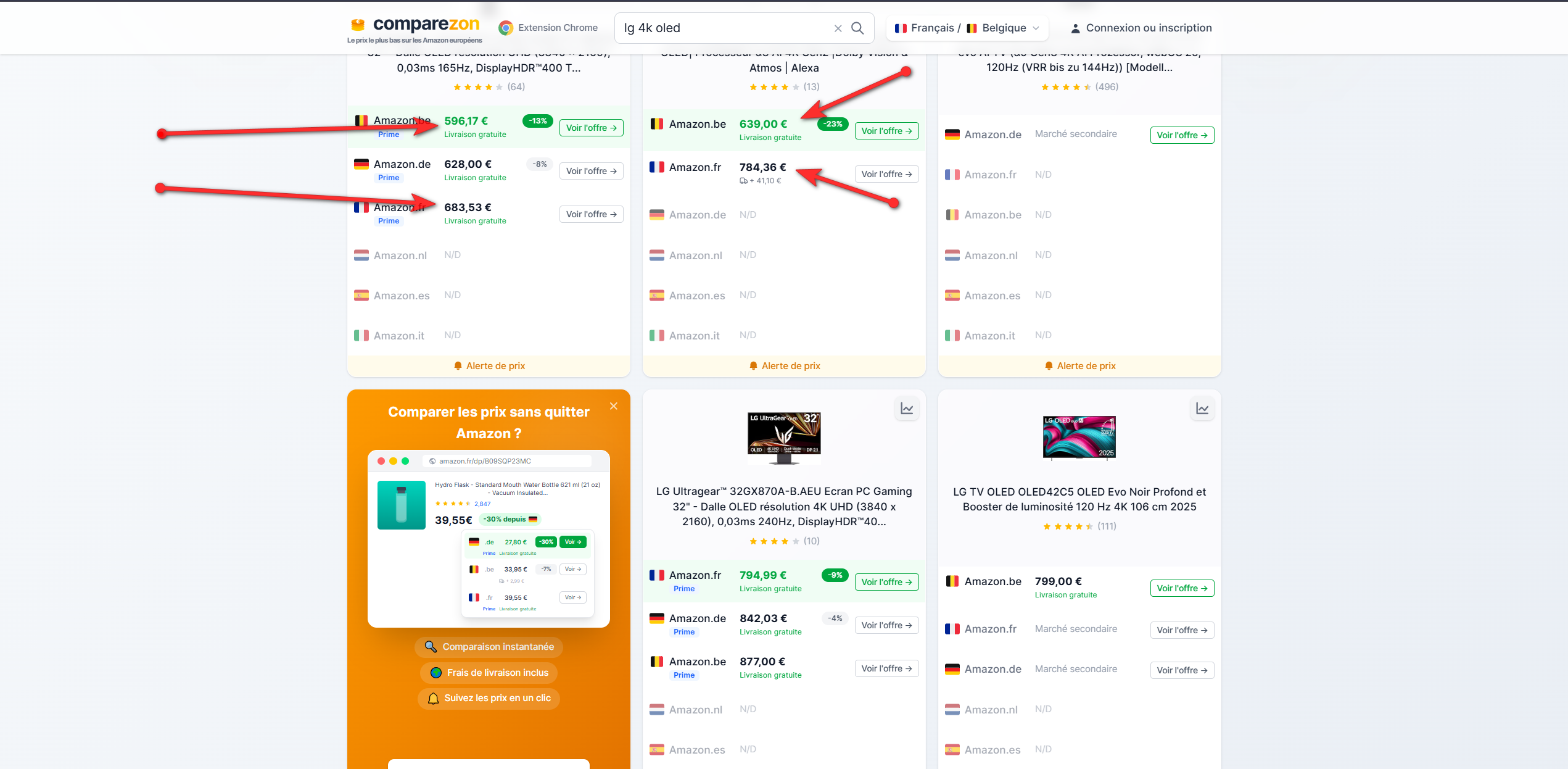Click the '628,00 €' price
1568x769 pixels.
click(x=468, y=164)
